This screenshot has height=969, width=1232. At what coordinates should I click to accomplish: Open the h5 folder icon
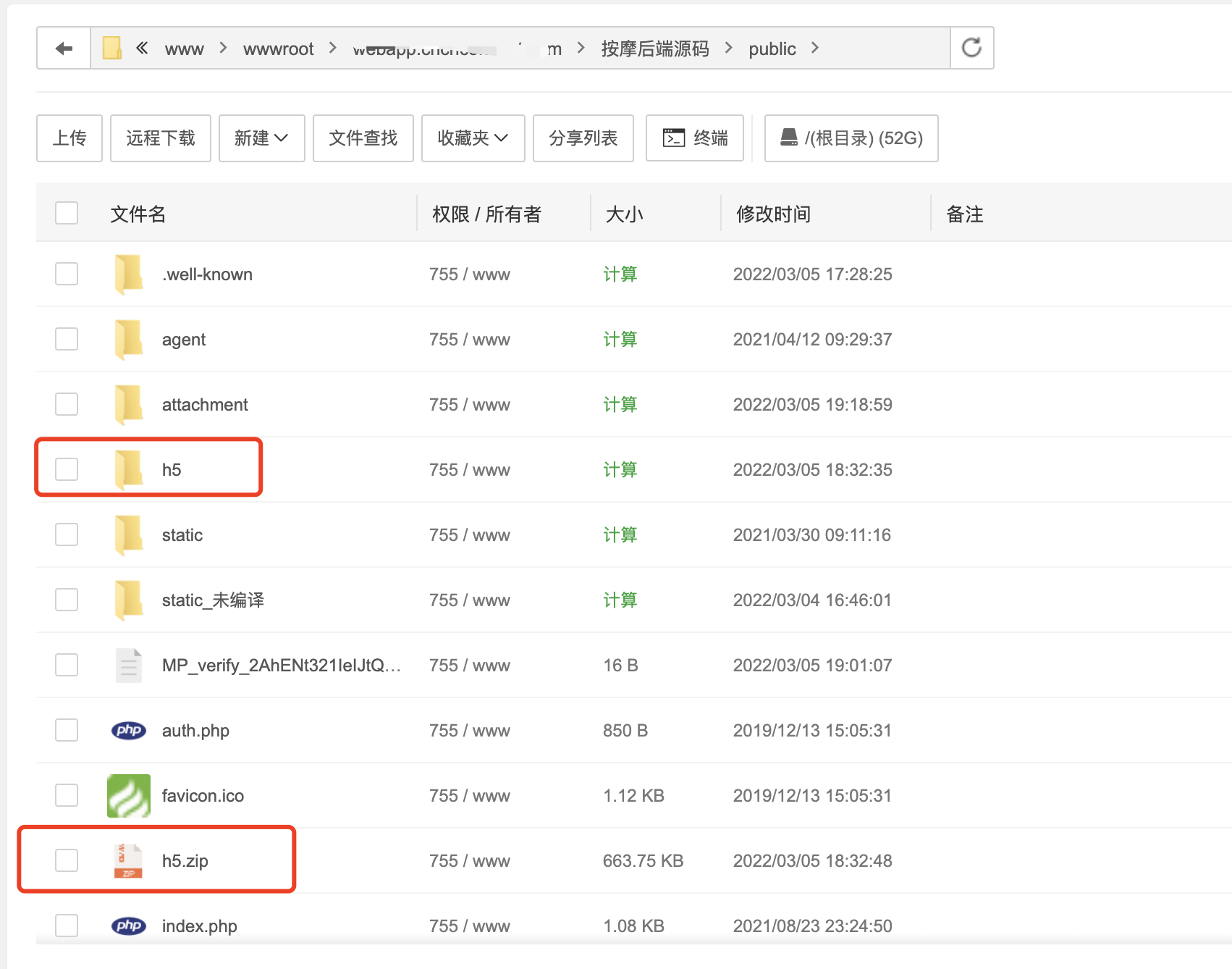pos(129,469)
